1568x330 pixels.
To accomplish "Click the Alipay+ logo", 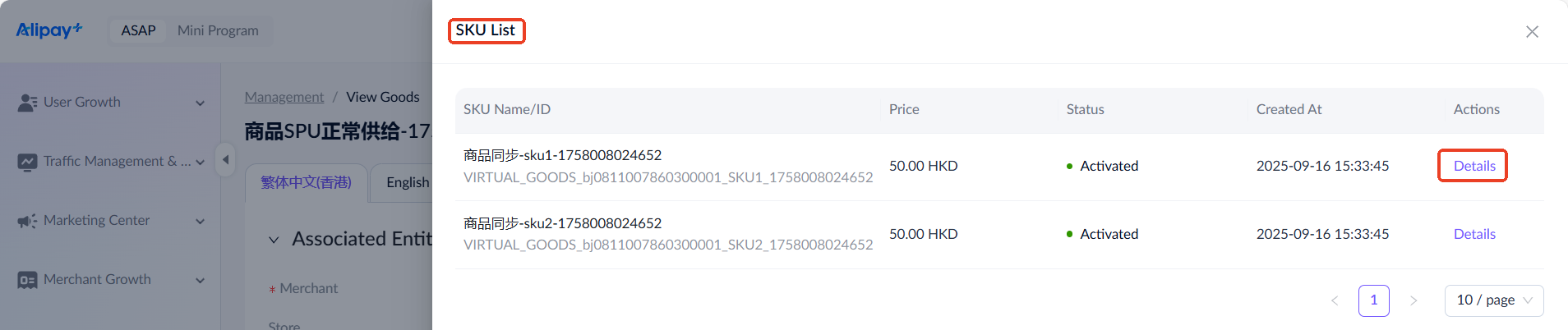I will point(49,30).
